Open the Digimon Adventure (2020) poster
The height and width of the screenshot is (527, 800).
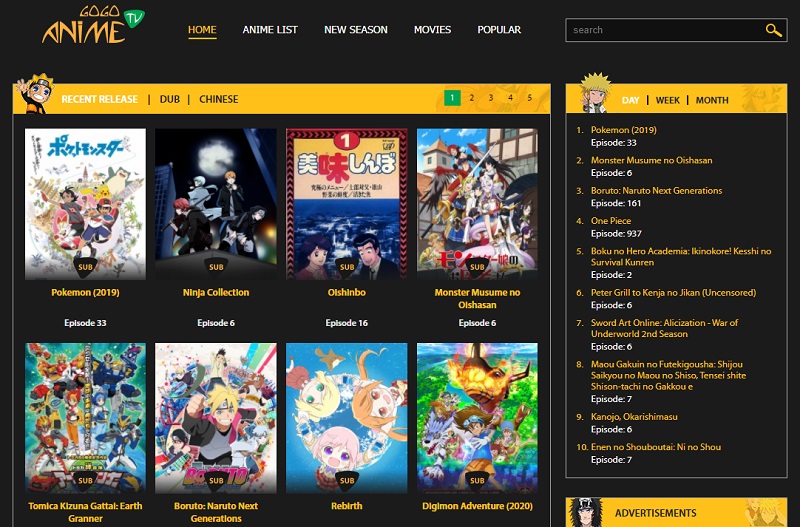(477, 418)
